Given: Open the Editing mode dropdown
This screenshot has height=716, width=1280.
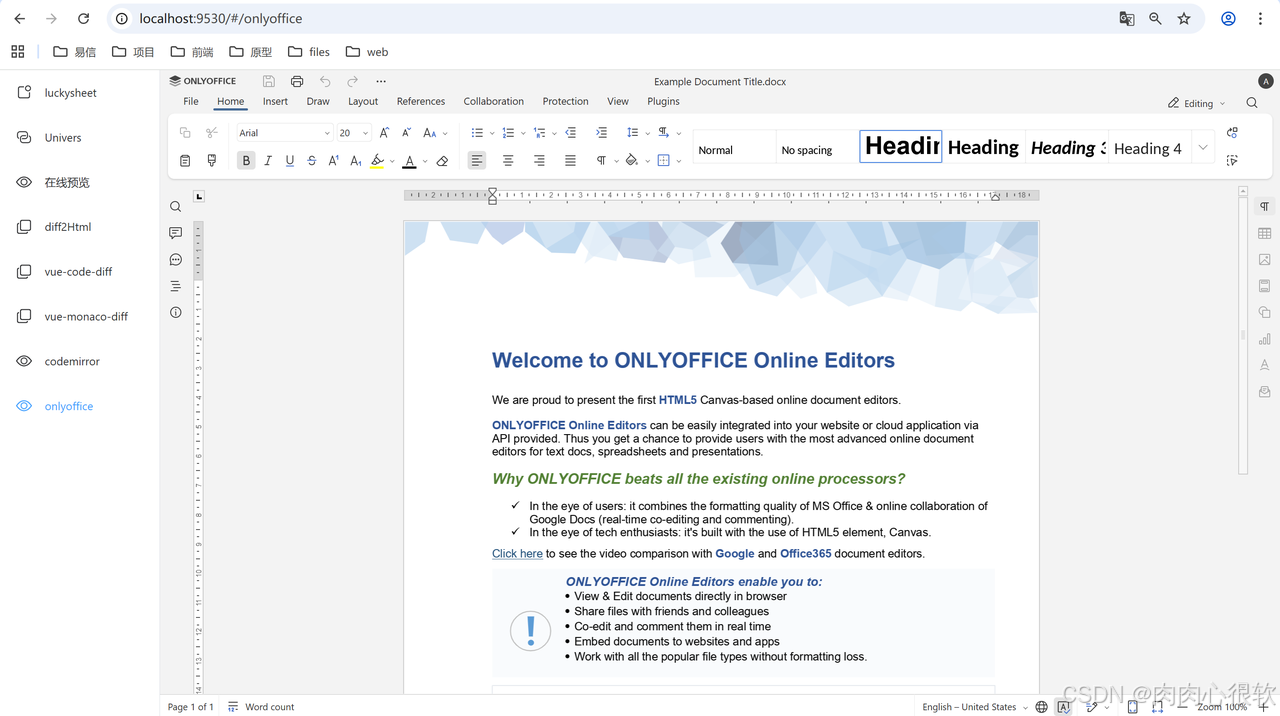Looking at the screenshot, I should [1196, 103].
